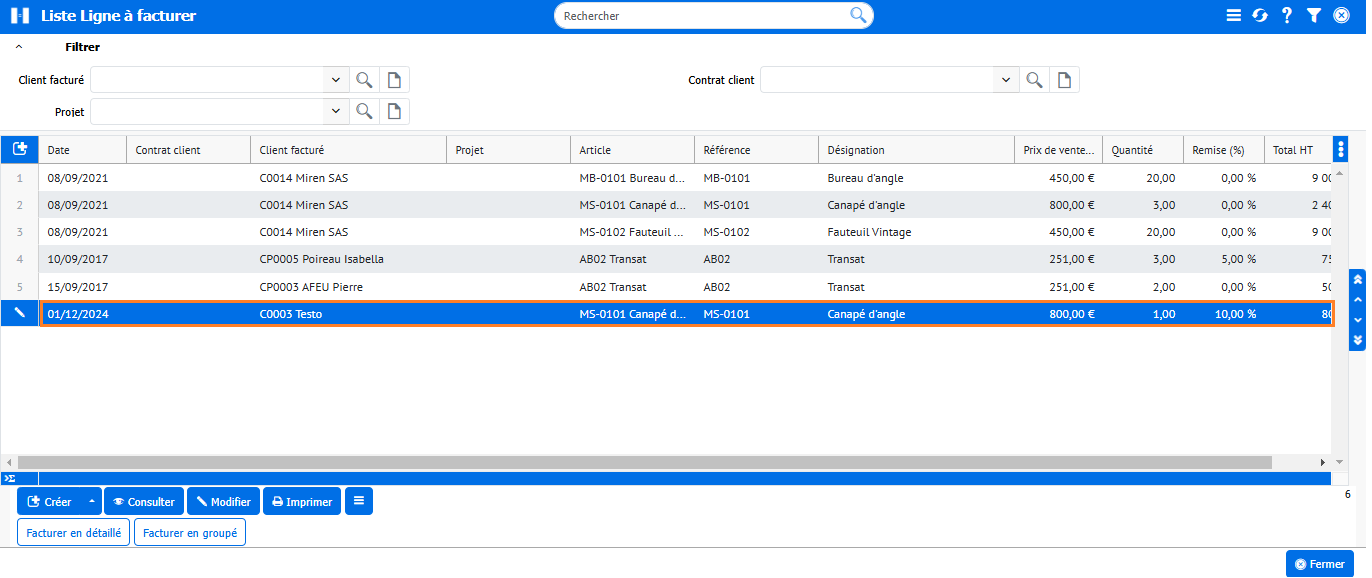Collapse the Filtrer section
Image resolution: width=1372 pixels, height=578 pixels.
click(19, 47)
